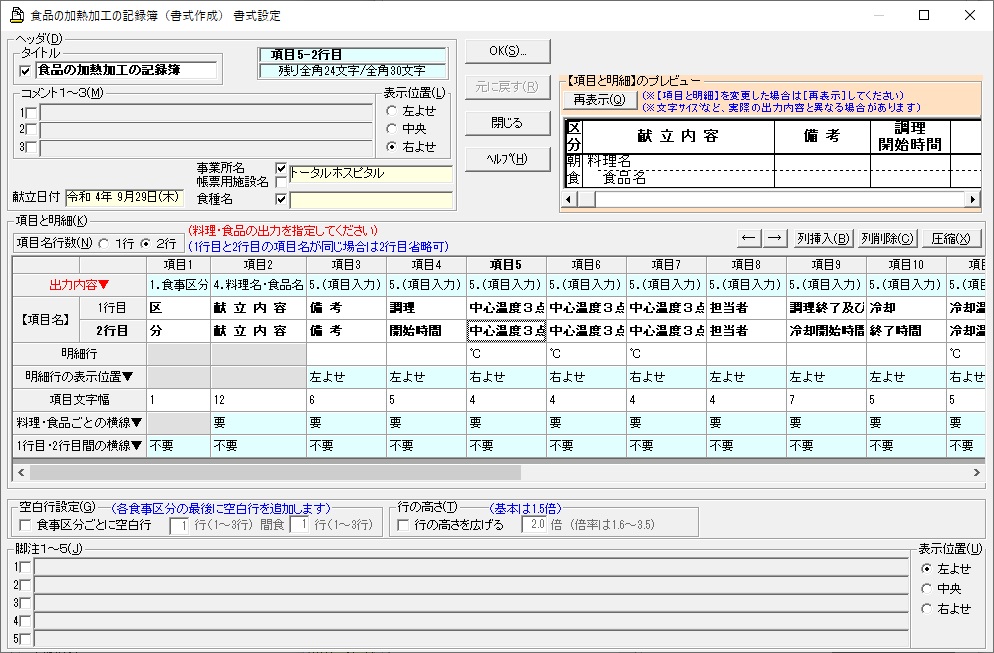Click the left arrow column move button
This screenshot has width=994, height=653.
749,238
